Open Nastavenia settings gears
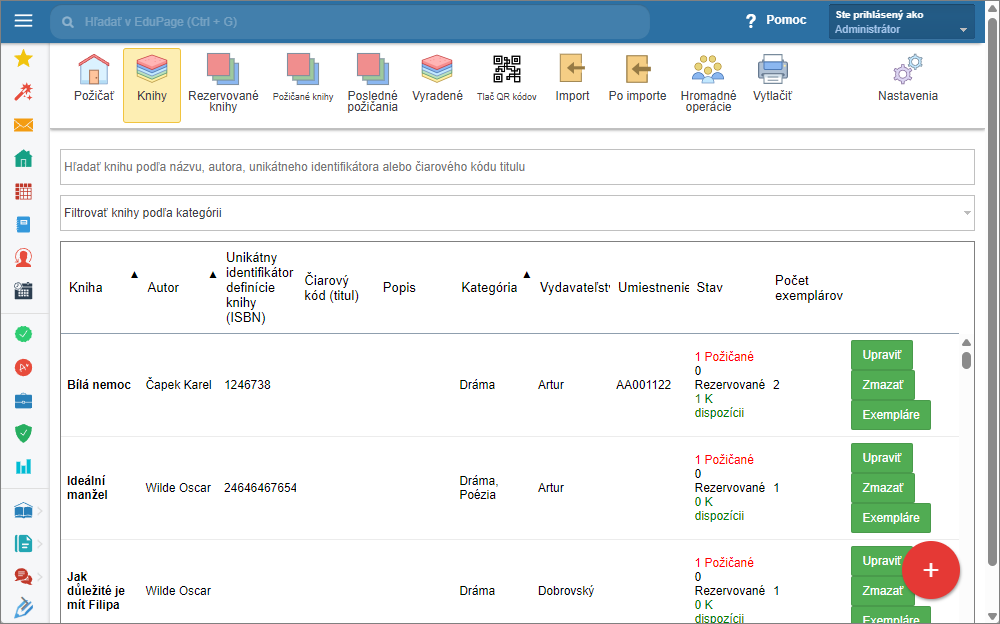 [907, 79]
